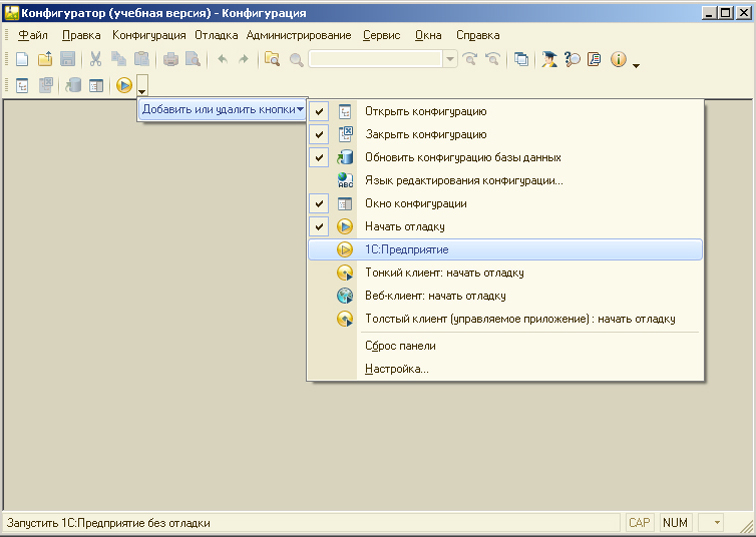The width and height of the screenshot is (756, 537).
Task: Click the Start debugging play toolbar icon
Action: coord(124,85)
